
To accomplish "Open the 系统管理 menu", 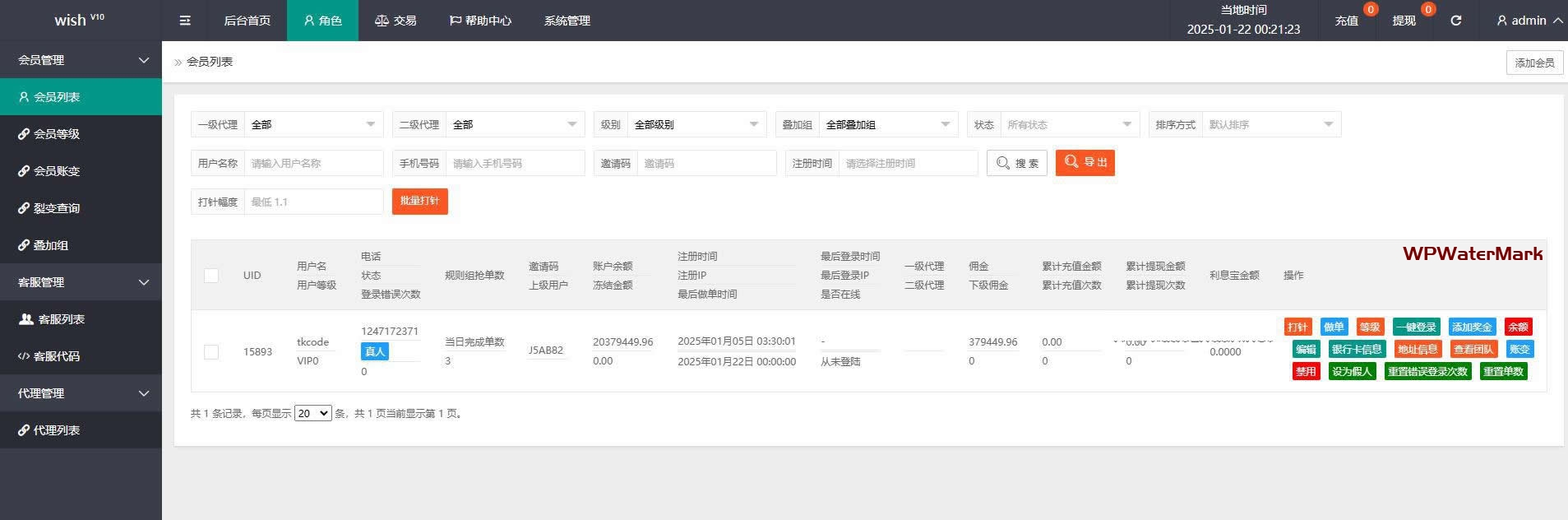I will click(567, 21).
